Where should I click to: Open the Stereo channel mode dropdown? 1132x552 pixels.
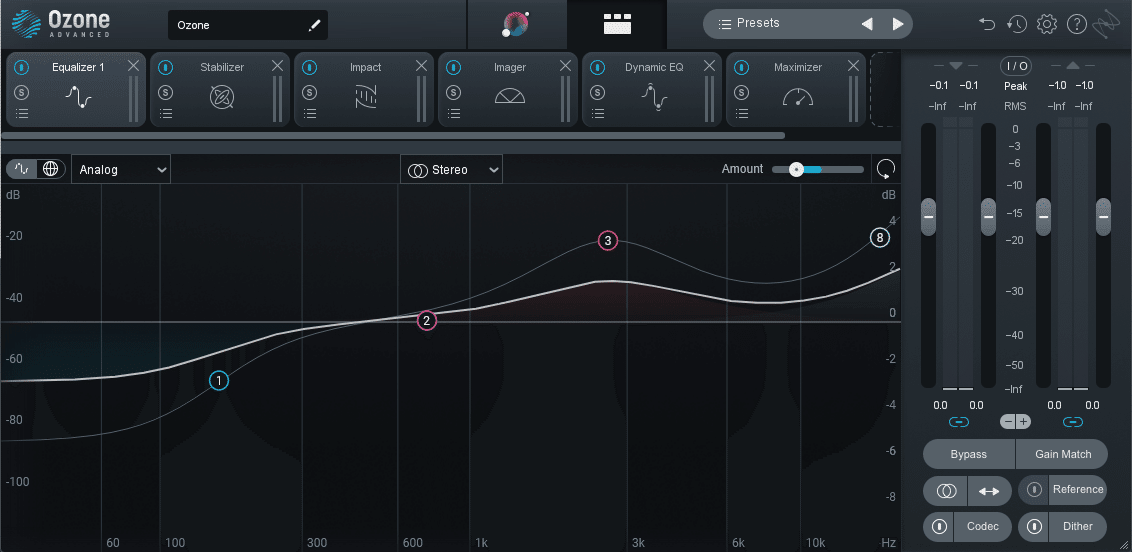coord(452,170)
